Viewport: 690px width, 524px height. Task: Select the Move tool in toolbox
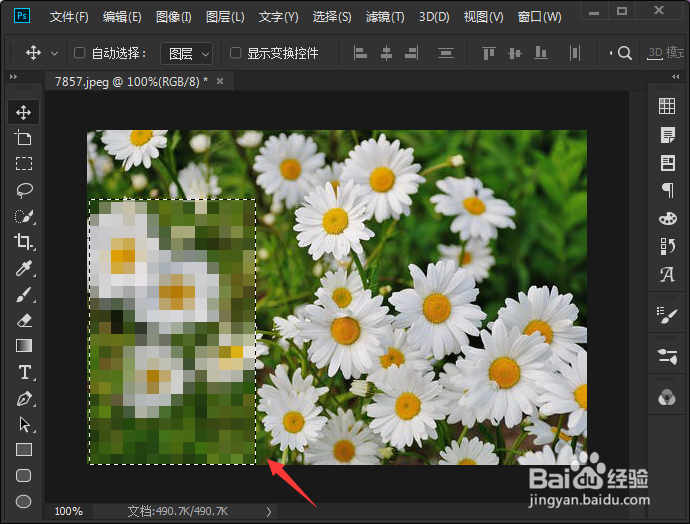[23, 112]
